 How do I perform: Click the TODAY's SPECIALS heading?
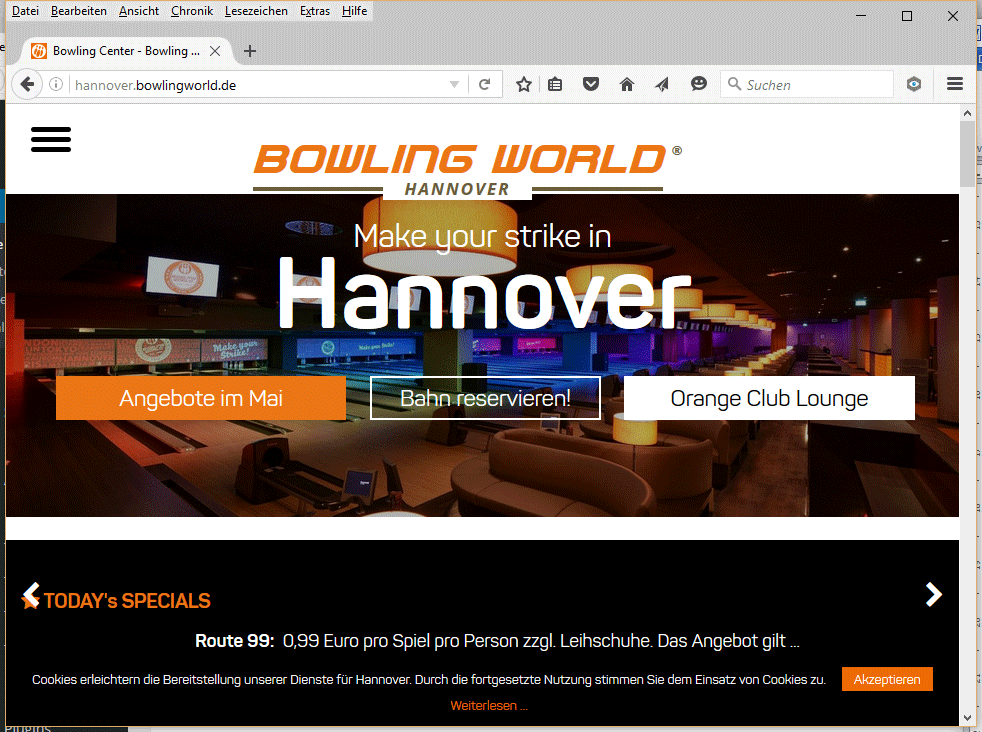pos(127,601)
